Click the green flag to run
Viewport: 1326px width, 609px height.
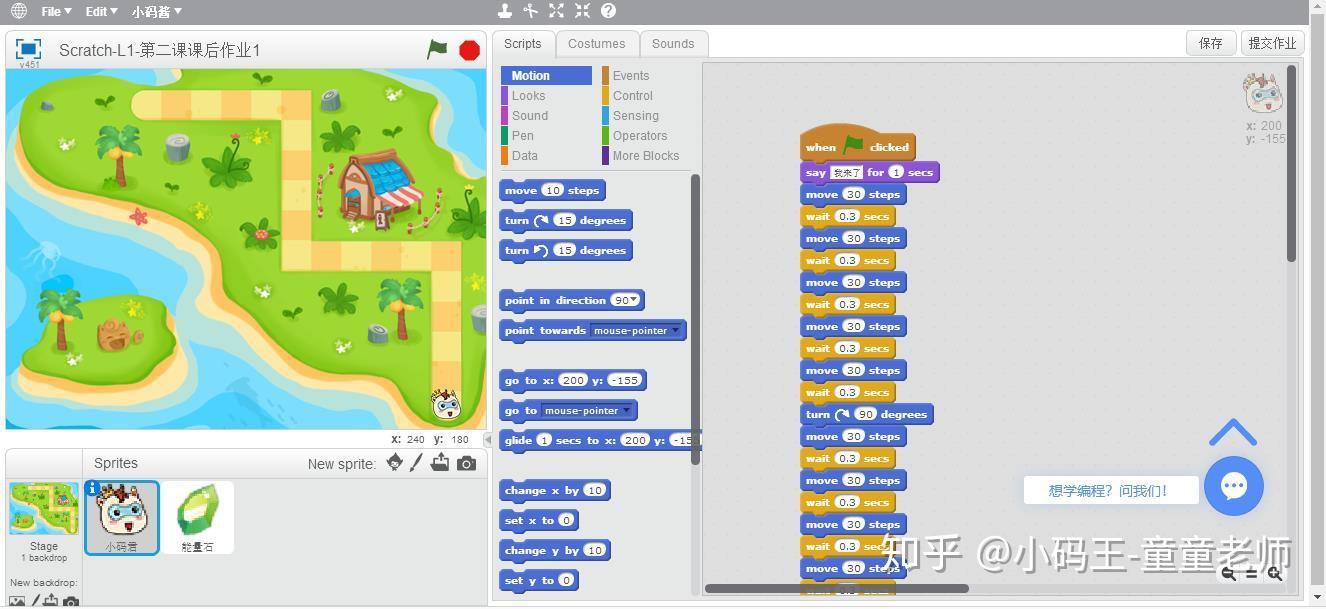point(437,49)
